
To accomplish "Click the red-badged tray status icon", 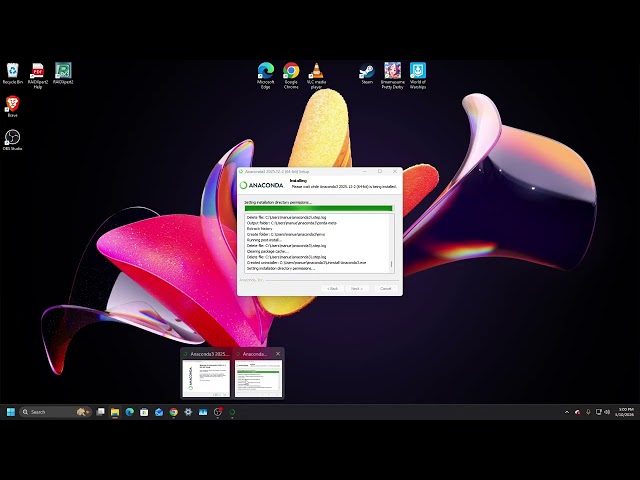I will coord(578,412).
